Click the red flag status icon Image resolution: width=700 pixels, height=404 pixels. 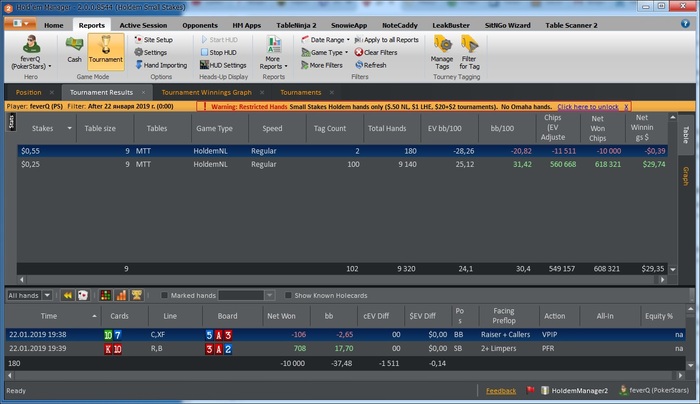pyautogui.click(x=530, y=391)
